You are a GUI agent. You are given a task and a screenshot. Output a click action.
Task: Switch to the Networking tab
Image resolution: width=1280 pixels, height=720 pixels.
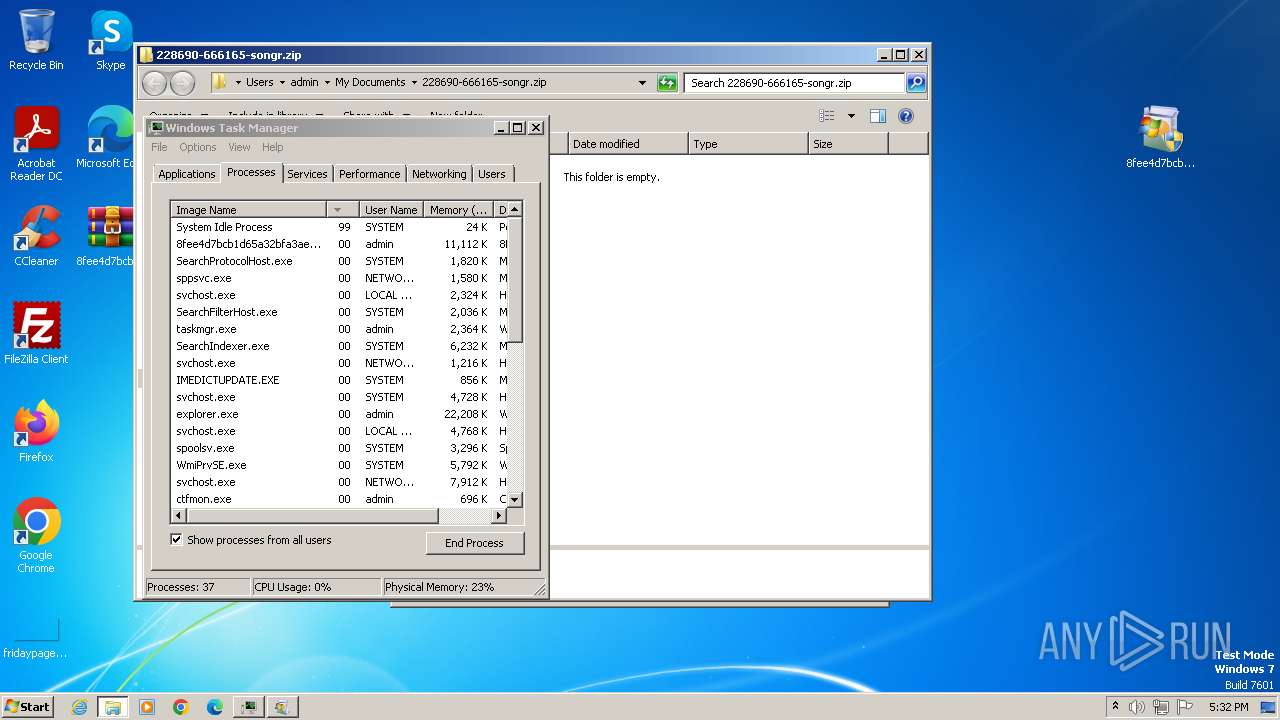coord(439,174)
